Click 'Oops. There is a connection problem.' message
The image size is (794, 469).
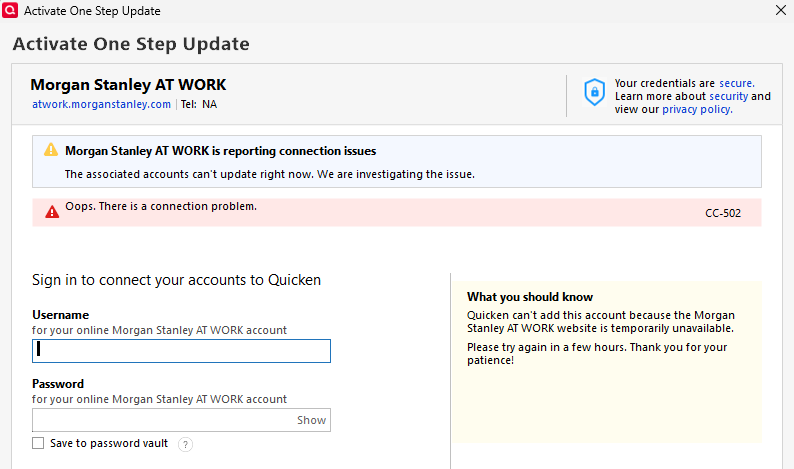click(161, 206)
